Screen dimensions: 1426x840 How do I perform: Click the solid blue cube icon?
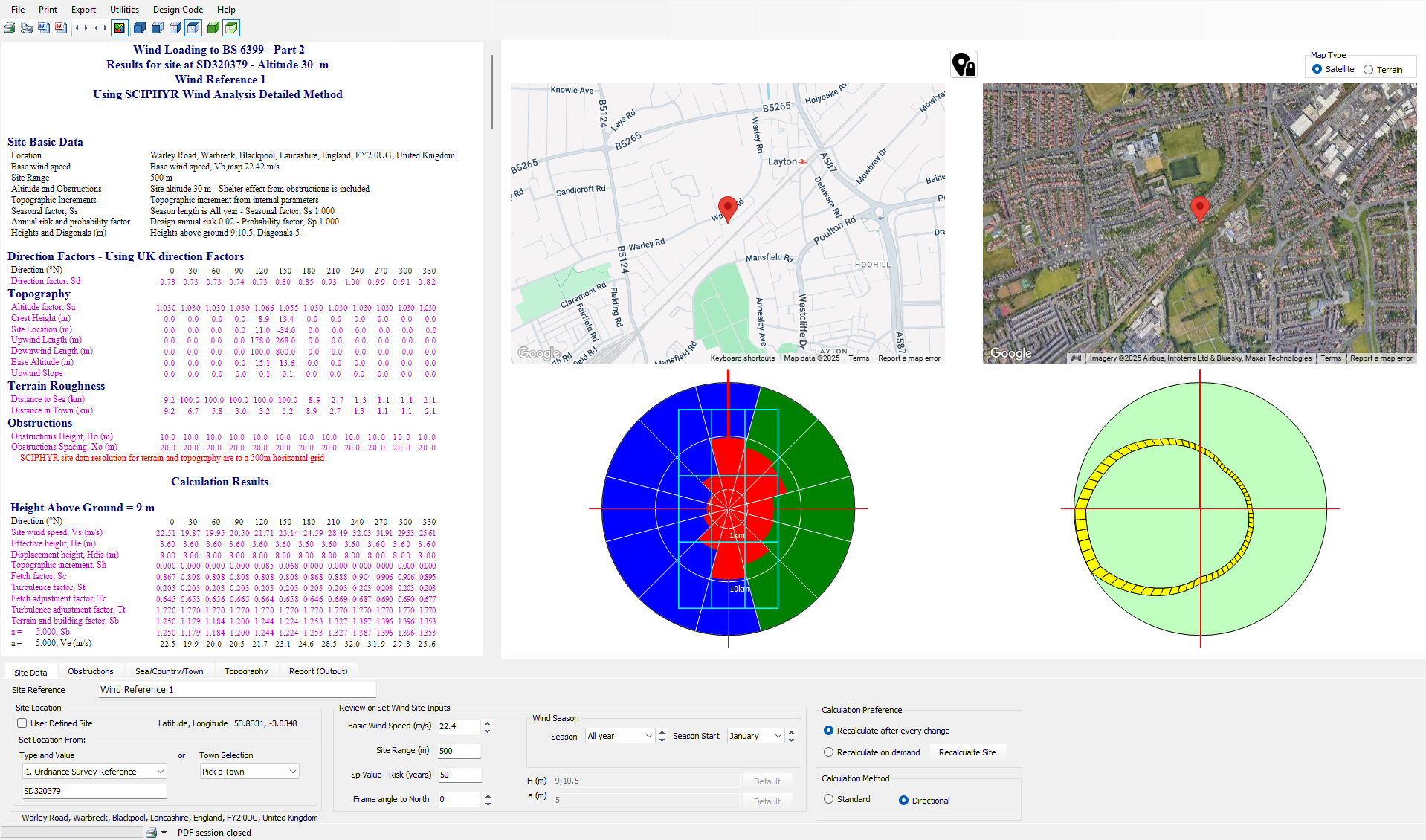coord(139,28)
